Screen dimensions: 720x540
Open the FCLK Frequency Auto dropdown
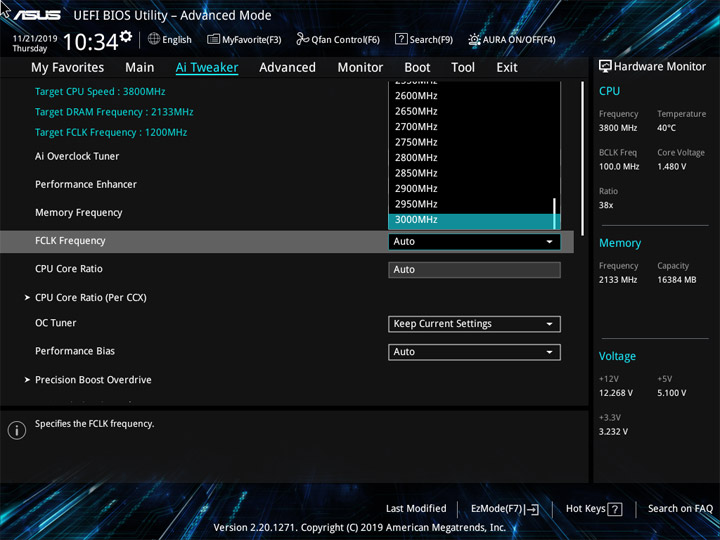pyautogui.click(x=474, y=242)
